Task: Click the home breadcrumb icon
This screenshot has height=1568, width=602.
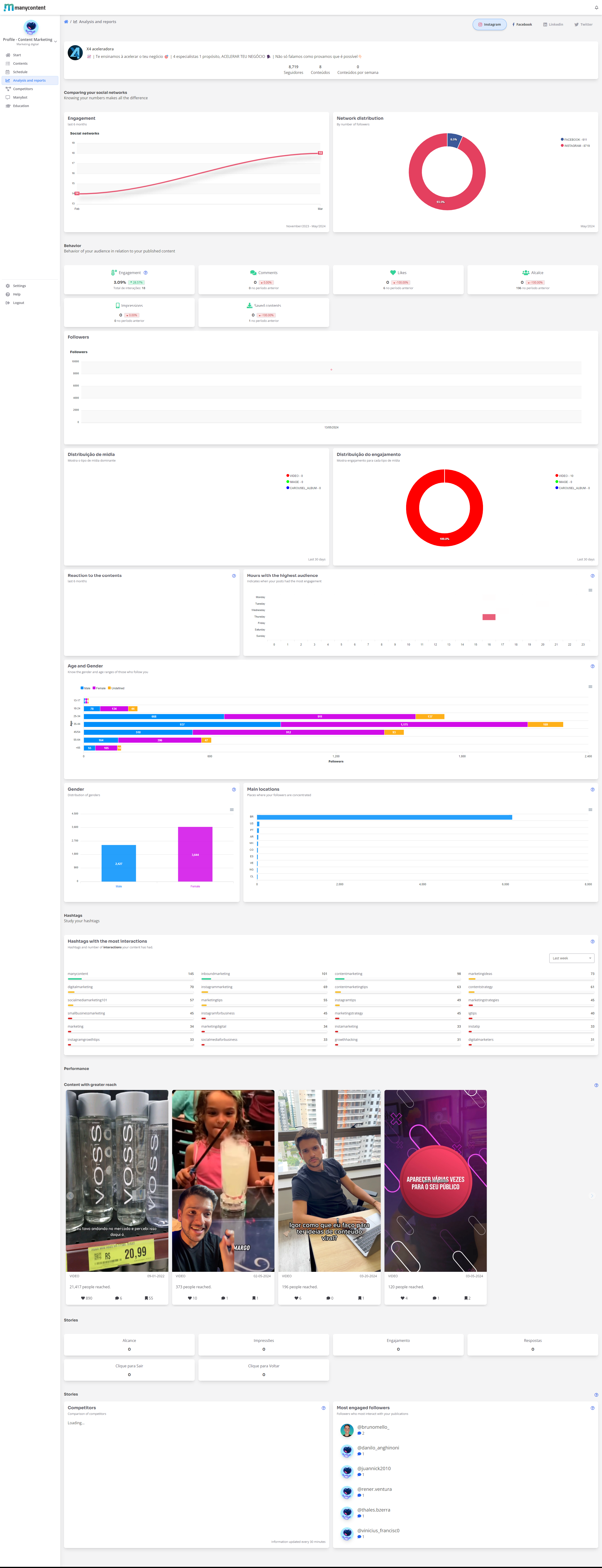Action: click(x=66, y=22)
